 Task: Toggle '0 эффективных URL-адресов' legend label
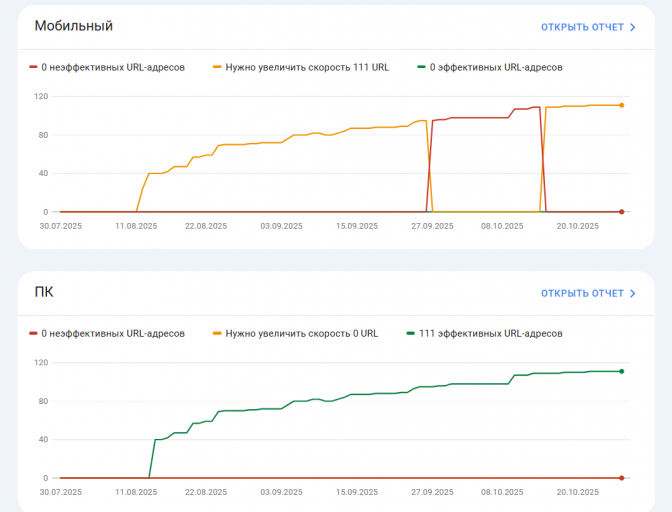point(496,68)
